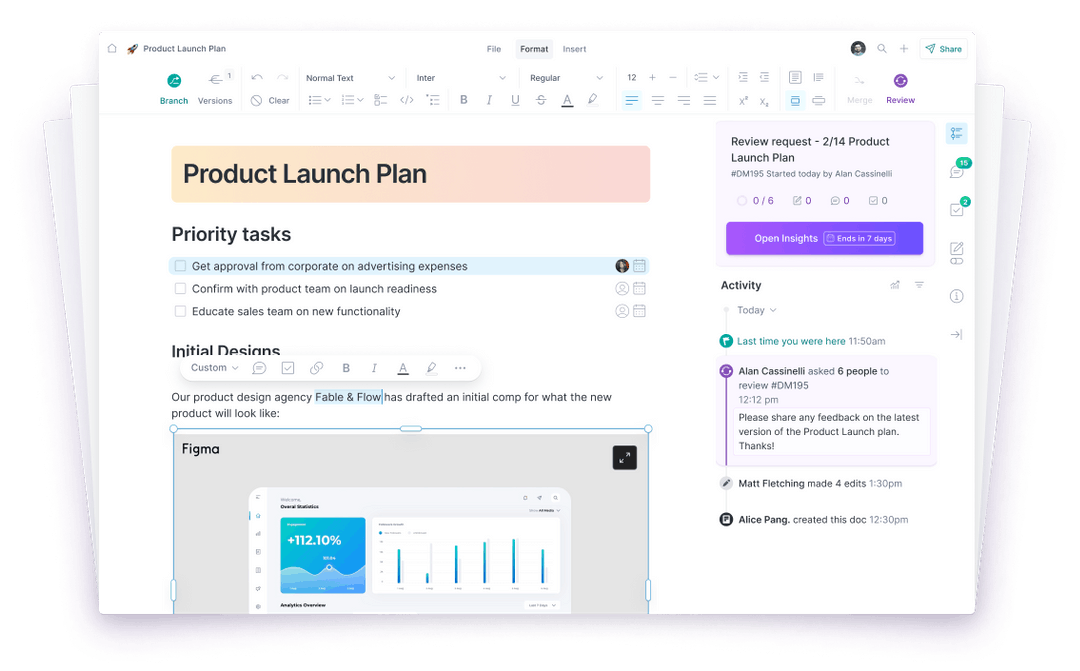
Task: Toggle italic in main toolbar
Action: 489,100
